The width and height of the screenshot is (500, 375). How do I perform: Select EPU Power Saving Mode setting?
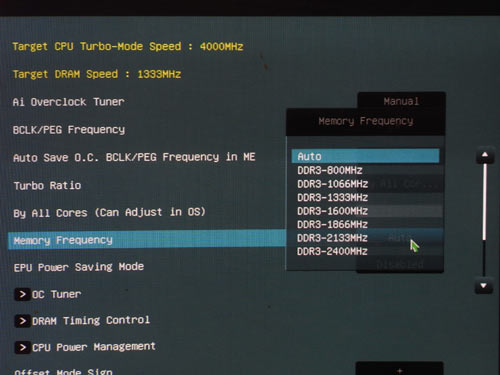(79, 267)
